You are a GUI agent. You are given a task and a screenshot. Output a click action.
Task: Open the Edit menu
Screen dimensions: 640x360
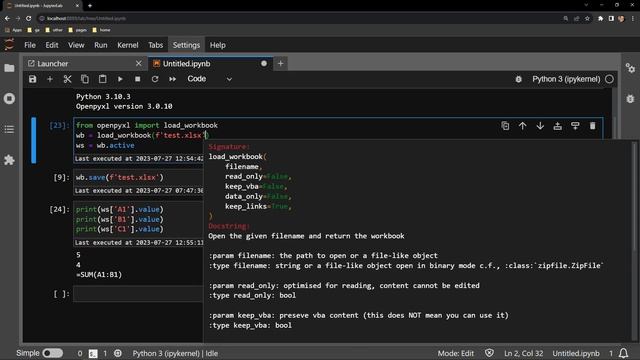pyautogui.click(x=52, y=45)
